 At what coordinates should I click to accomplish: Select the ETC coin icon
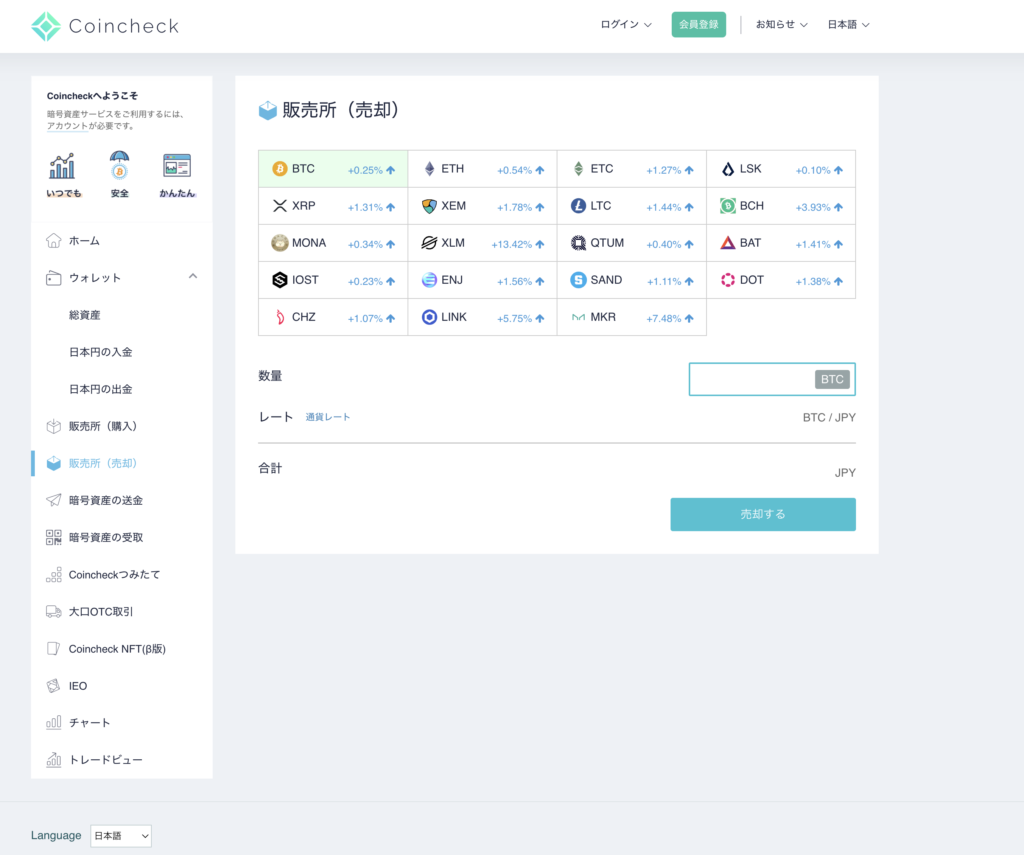(x=578, y=169)
